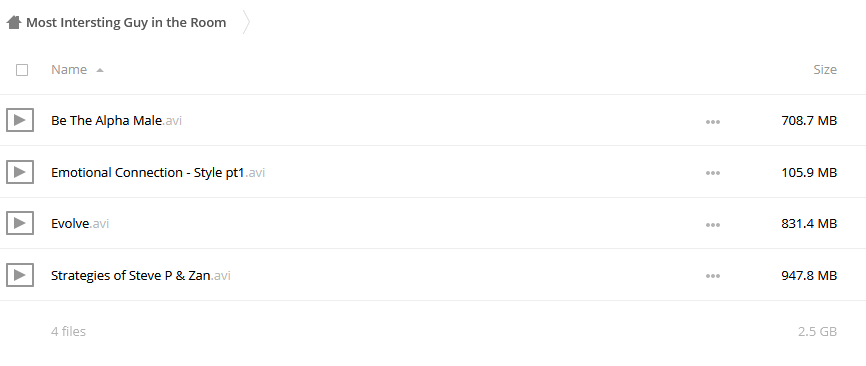
Task: Open the three-dot menu for Emotional Connection
Action: [713, 173]
